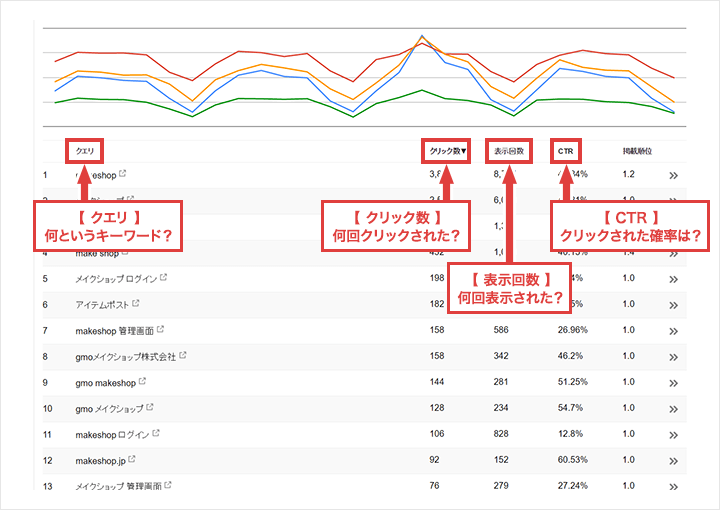Image resolution: width=720 pixels, height=510 pixels.
Task: Open external link icon beside gmo メイクショップ
Action: pyautogui.click(x=150, y=407)
